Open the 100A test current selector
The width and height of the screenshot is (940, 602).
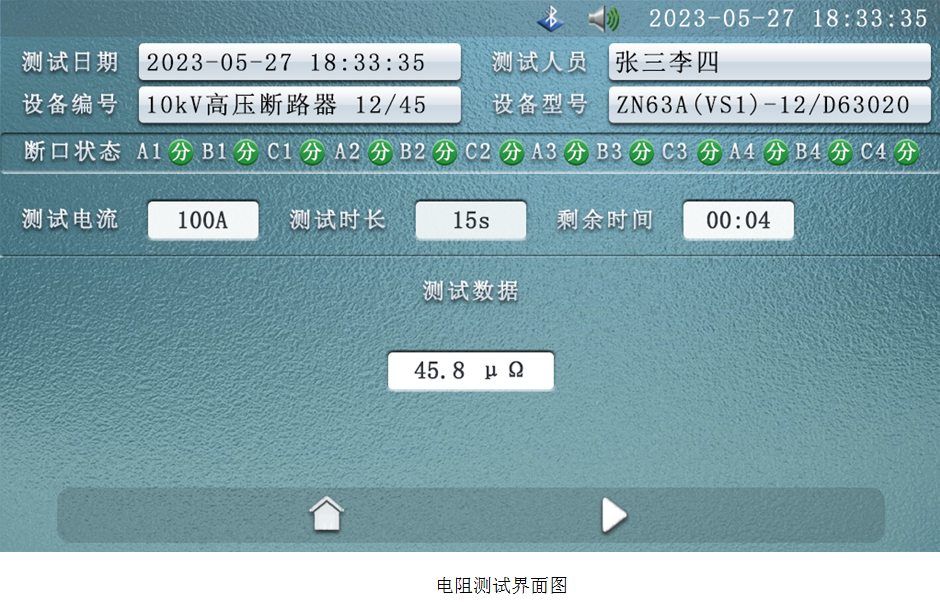click(203, 220)
